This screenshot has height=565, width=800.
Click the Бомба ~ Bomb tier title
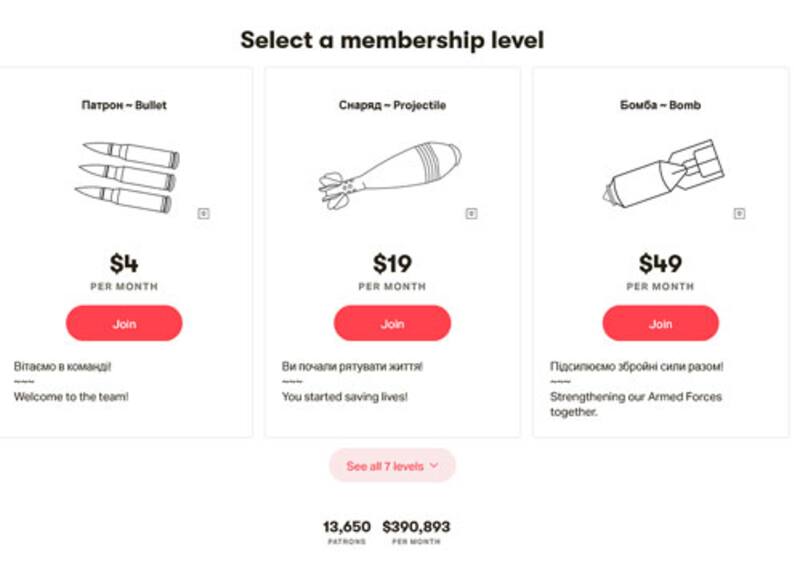(660, 105)
